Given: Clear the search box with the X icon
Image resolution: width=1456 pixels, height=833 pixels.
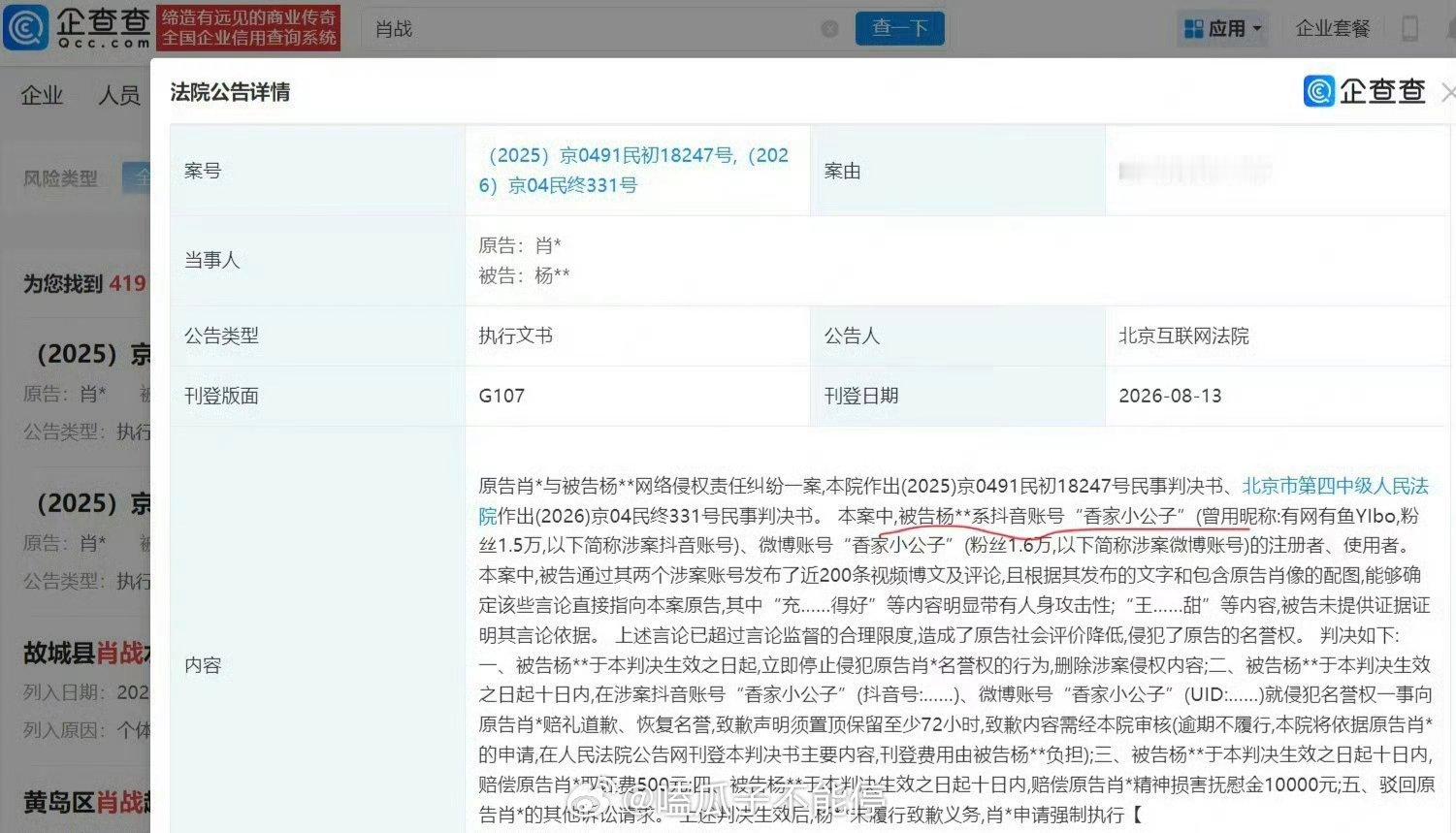Looking at the screenshot, I should click(x=829, y=29).
